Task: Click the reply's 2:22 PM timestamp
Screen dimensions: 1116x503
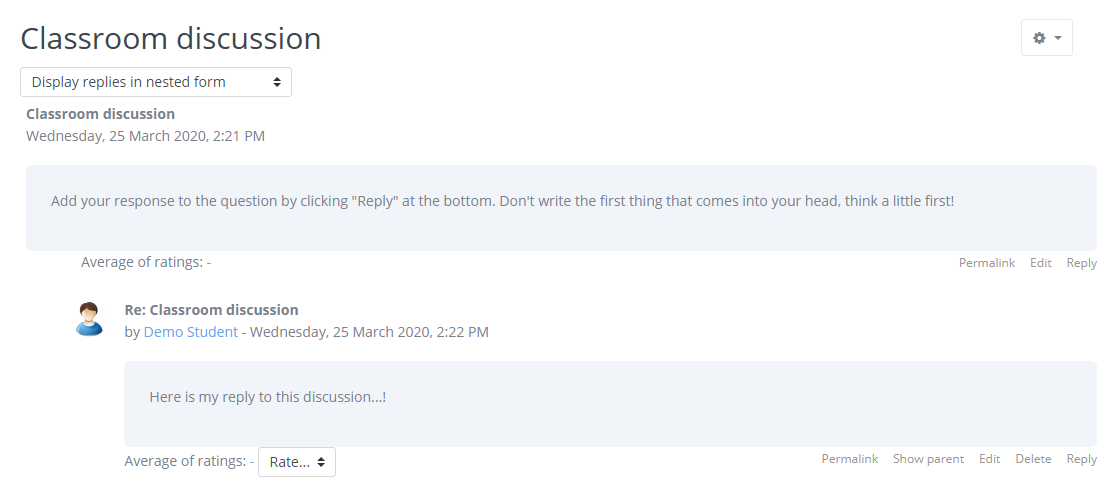Action: (x=369, y=332)
